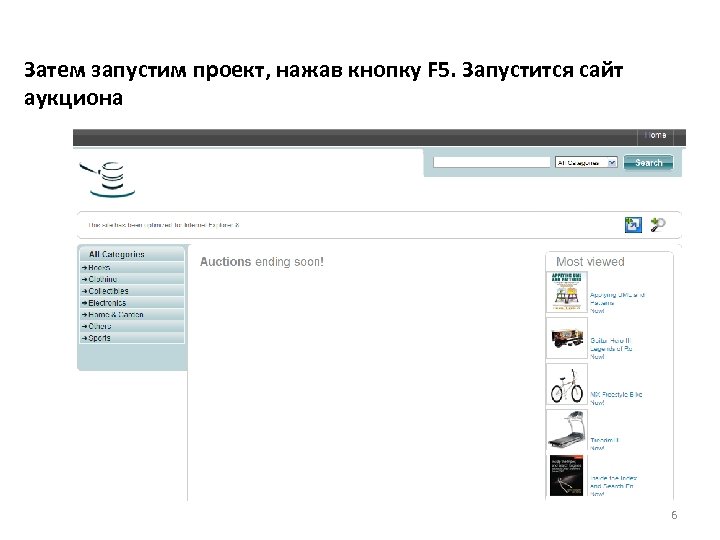Click the auction gavel logo

107,179
